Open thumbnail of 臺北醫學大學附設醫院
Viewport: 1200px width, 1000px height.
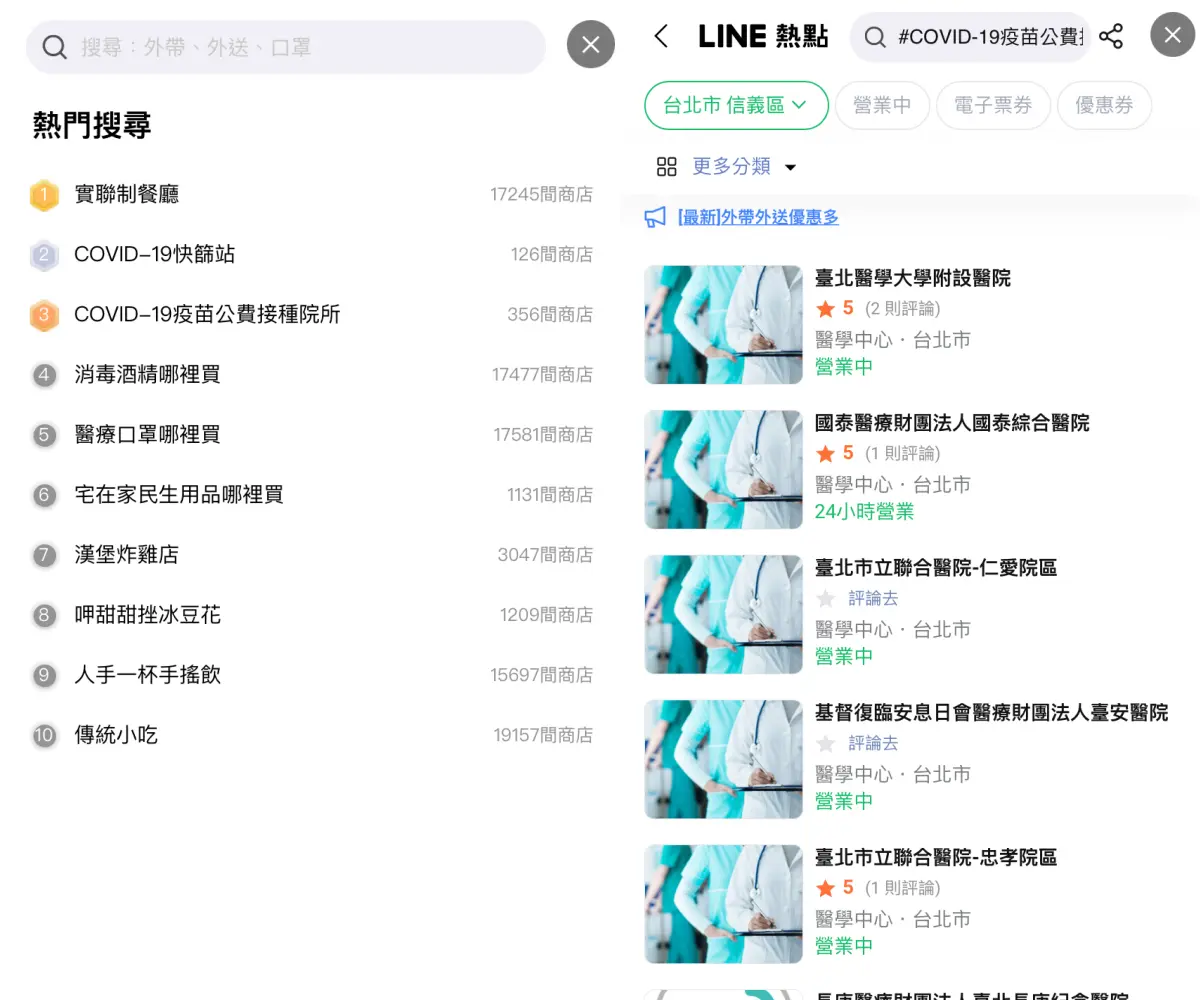[723, 324]
